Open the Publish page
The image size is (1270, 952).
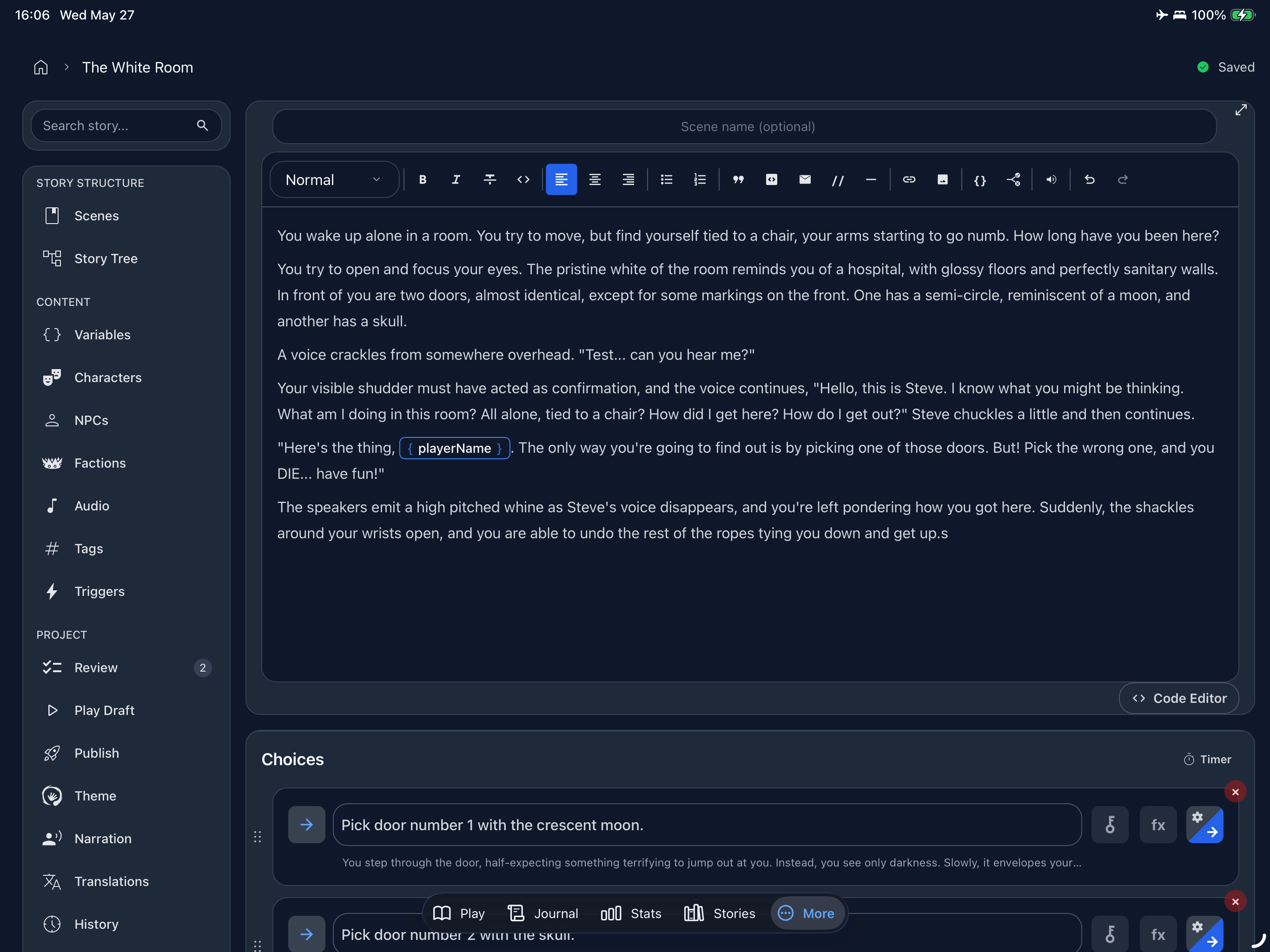pyautogui.click(x=126, y=754)
